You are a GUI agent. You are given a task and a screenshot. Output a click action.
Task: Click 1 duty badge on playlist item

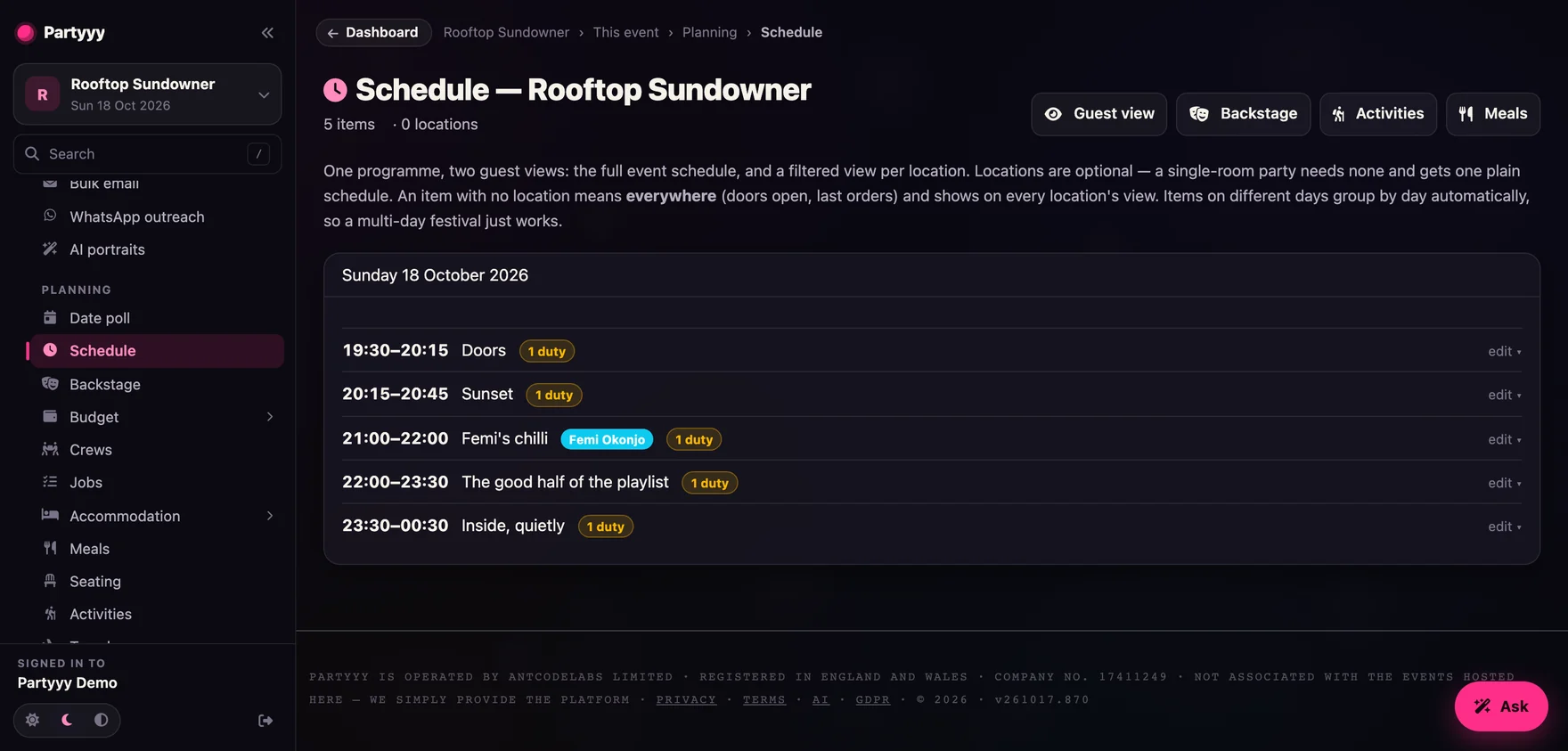point(709,484)
